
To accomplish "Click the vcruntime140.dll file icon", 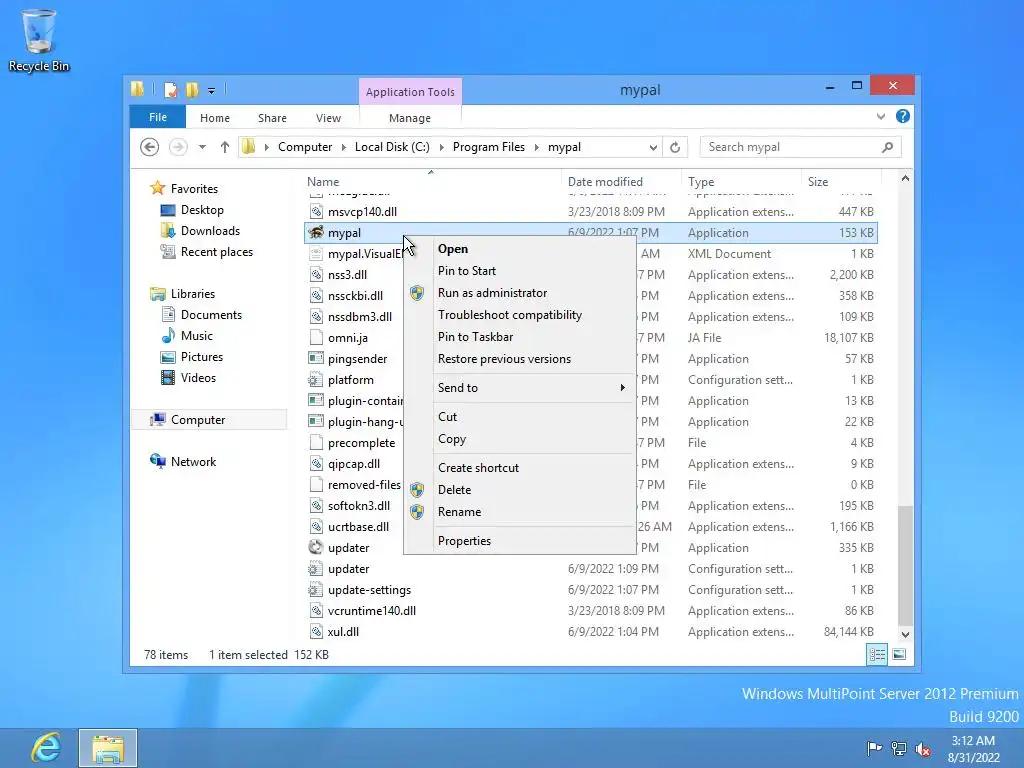I will point(316,611).
